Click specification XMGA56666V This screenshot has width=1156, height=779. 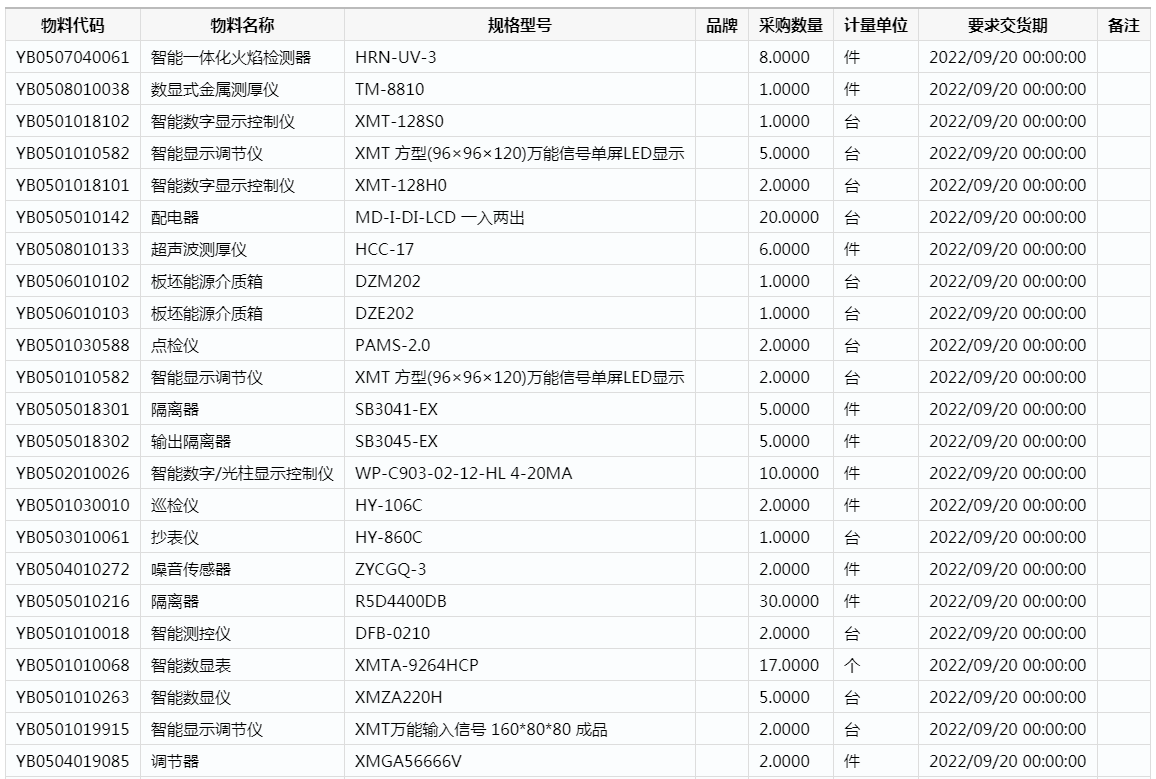408,761
